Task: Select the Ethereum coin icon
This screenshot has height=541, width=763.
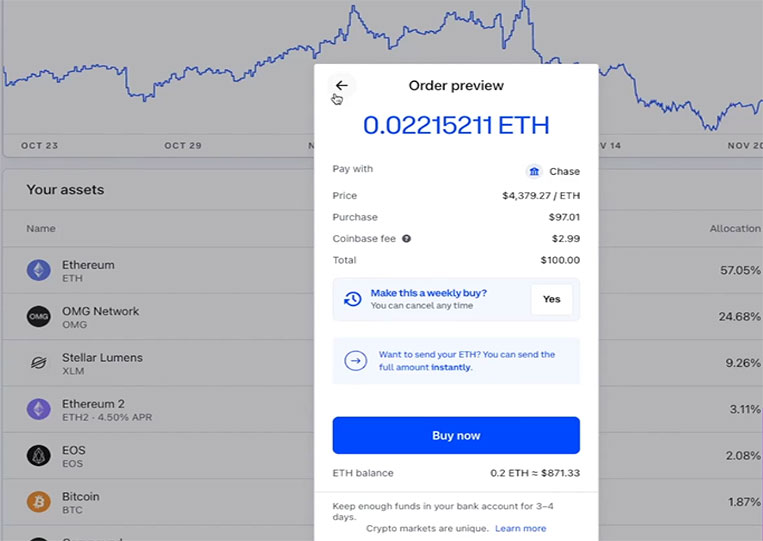Action: coord(39,270)
